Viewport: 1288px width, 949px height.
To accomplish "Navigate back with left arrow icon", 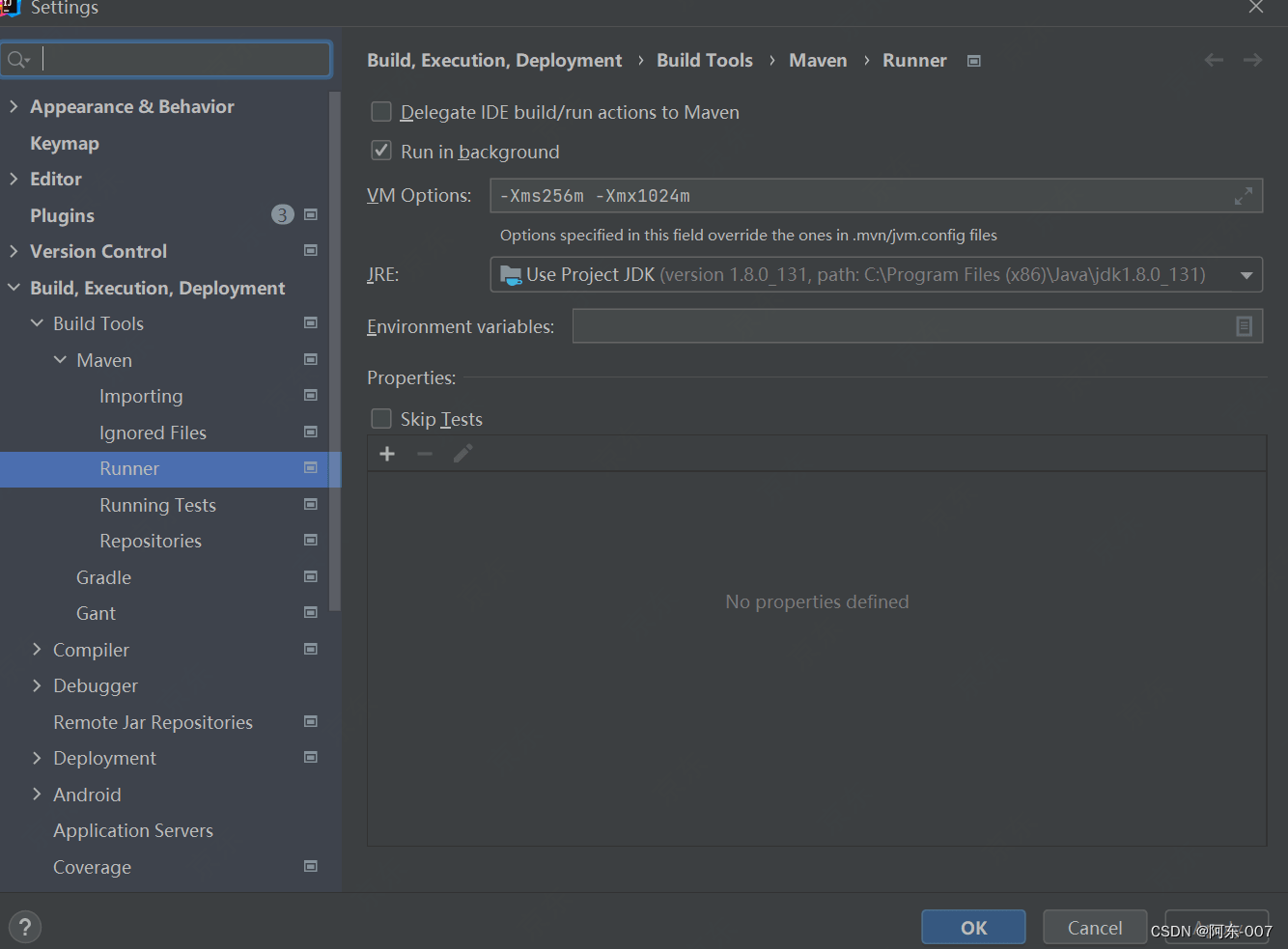I will 1214,60.
